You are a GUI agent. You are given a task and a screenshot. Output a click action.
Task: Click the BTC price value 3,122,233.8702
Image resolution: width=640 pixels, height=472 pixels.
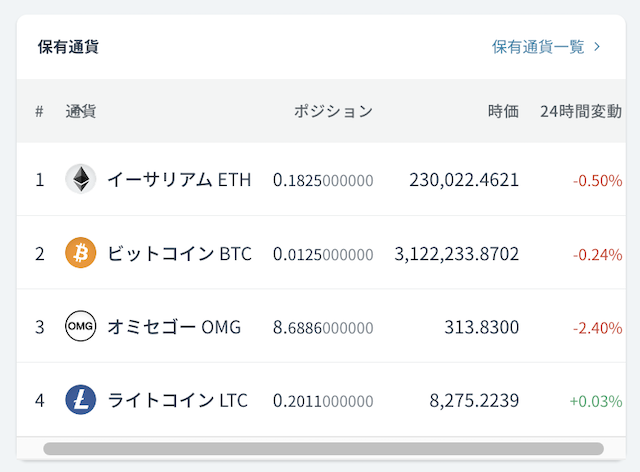point(457,254)
